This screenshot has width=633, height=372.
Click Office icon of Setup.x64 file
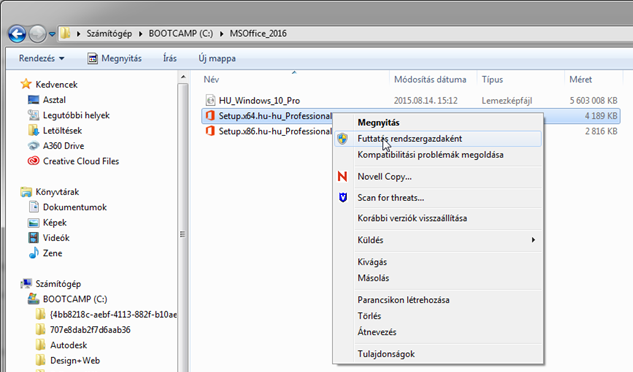210,116
